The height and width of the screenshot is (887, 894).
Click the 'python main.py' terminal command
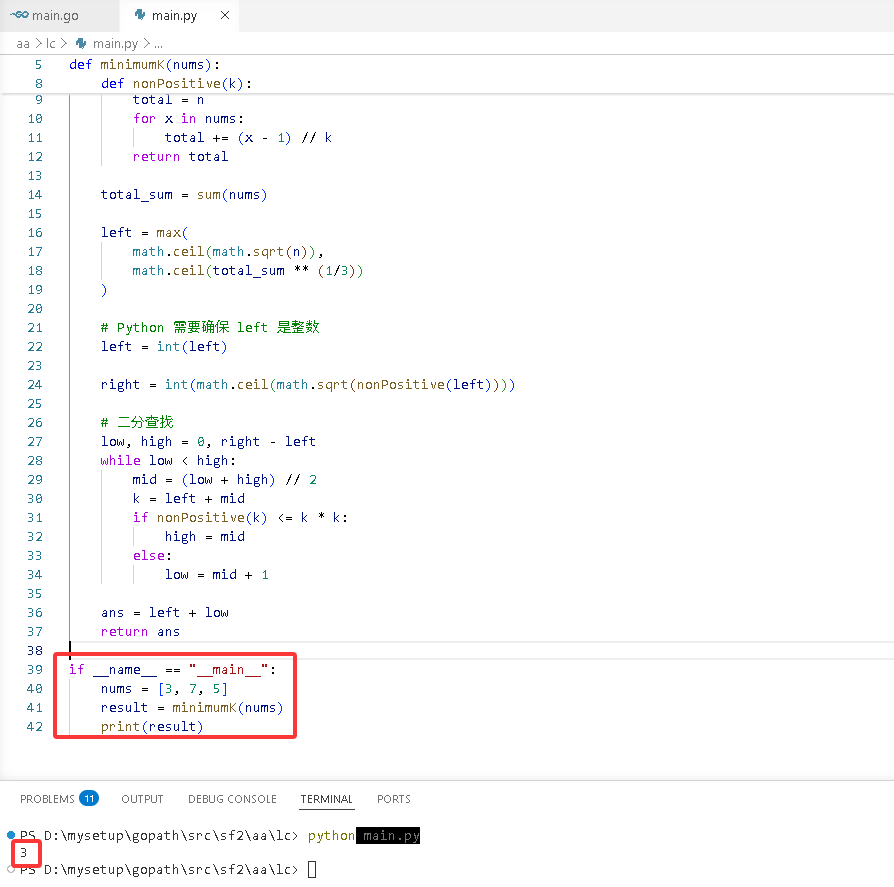(x=364, y=836)
